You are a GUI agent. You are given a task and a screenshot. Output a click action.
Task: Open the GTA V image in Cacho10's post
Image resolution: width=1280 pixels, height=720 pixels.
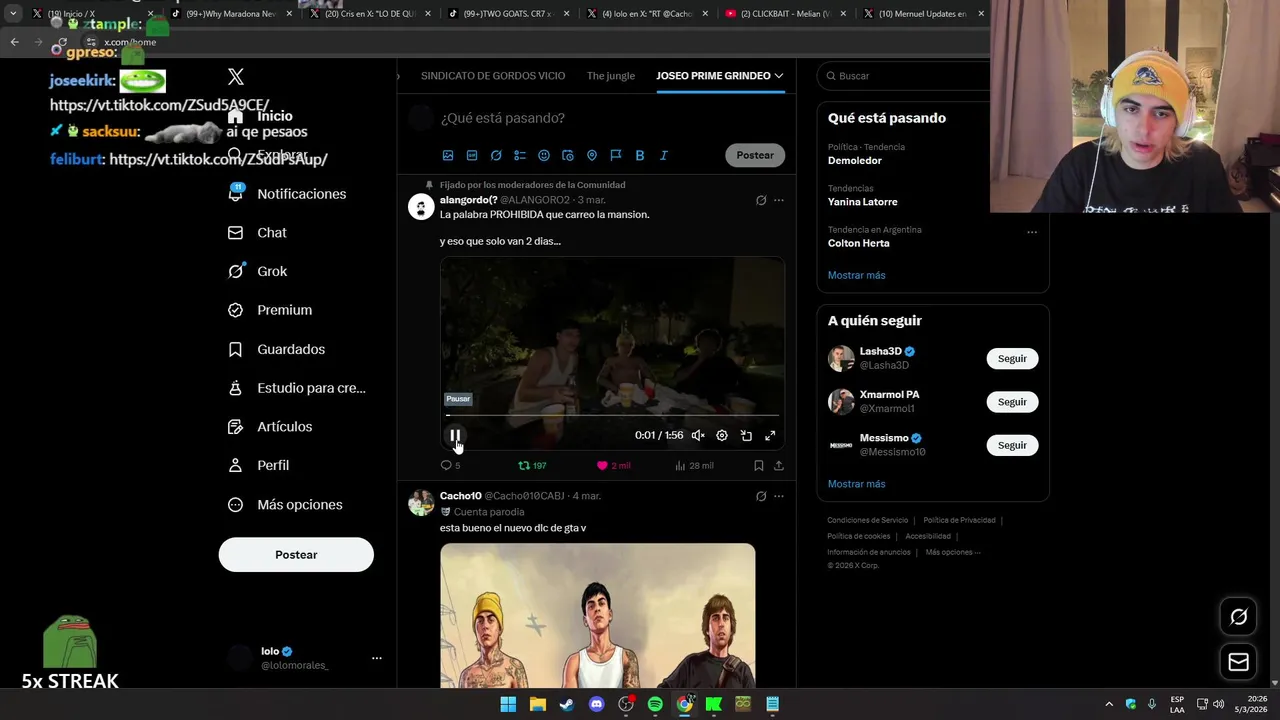click(598, 615)
